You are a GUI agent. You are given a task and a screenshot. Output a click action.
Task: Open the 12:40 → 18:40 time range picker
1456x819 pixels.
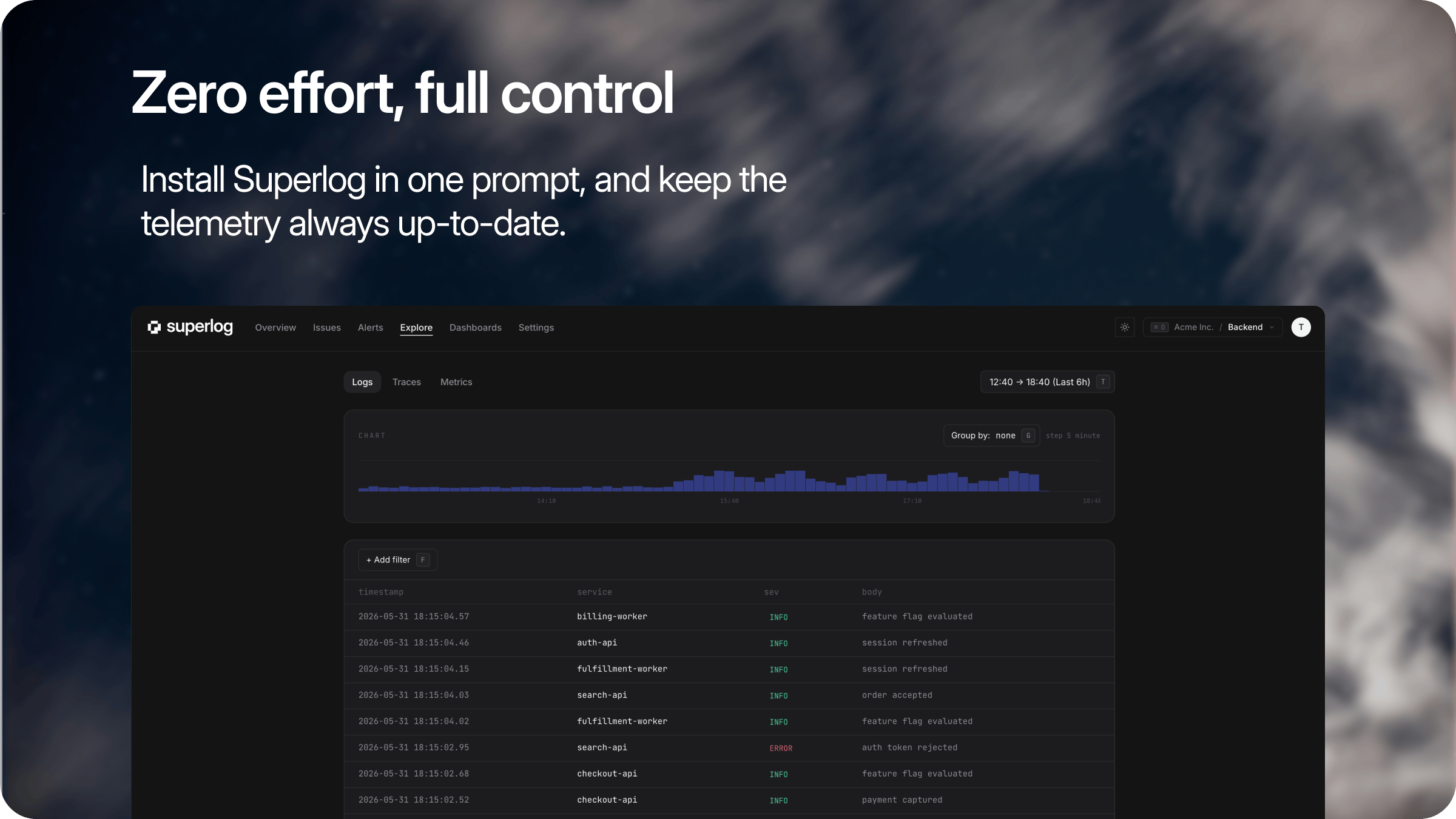point(1047,382)
